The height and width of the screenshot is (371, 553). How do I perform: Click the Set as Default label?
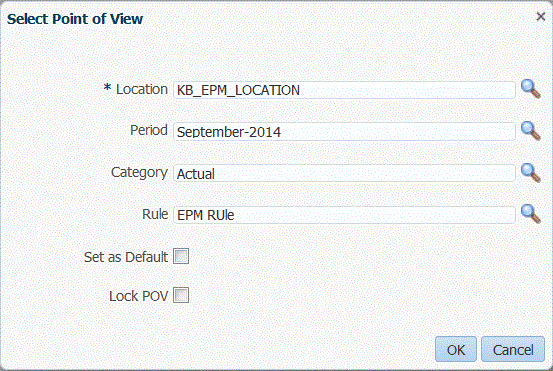click(126, 257)
